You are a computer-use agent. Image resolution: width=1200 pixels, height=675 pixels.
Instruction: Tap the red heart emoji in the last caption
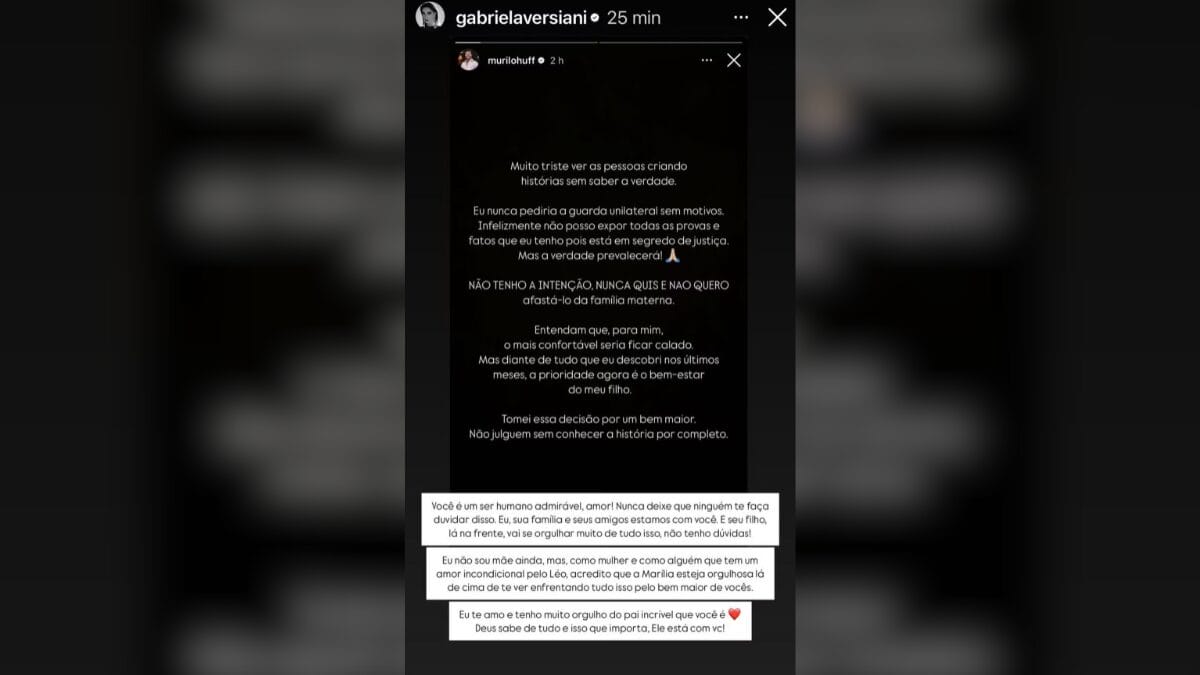[x=733, y=615]
